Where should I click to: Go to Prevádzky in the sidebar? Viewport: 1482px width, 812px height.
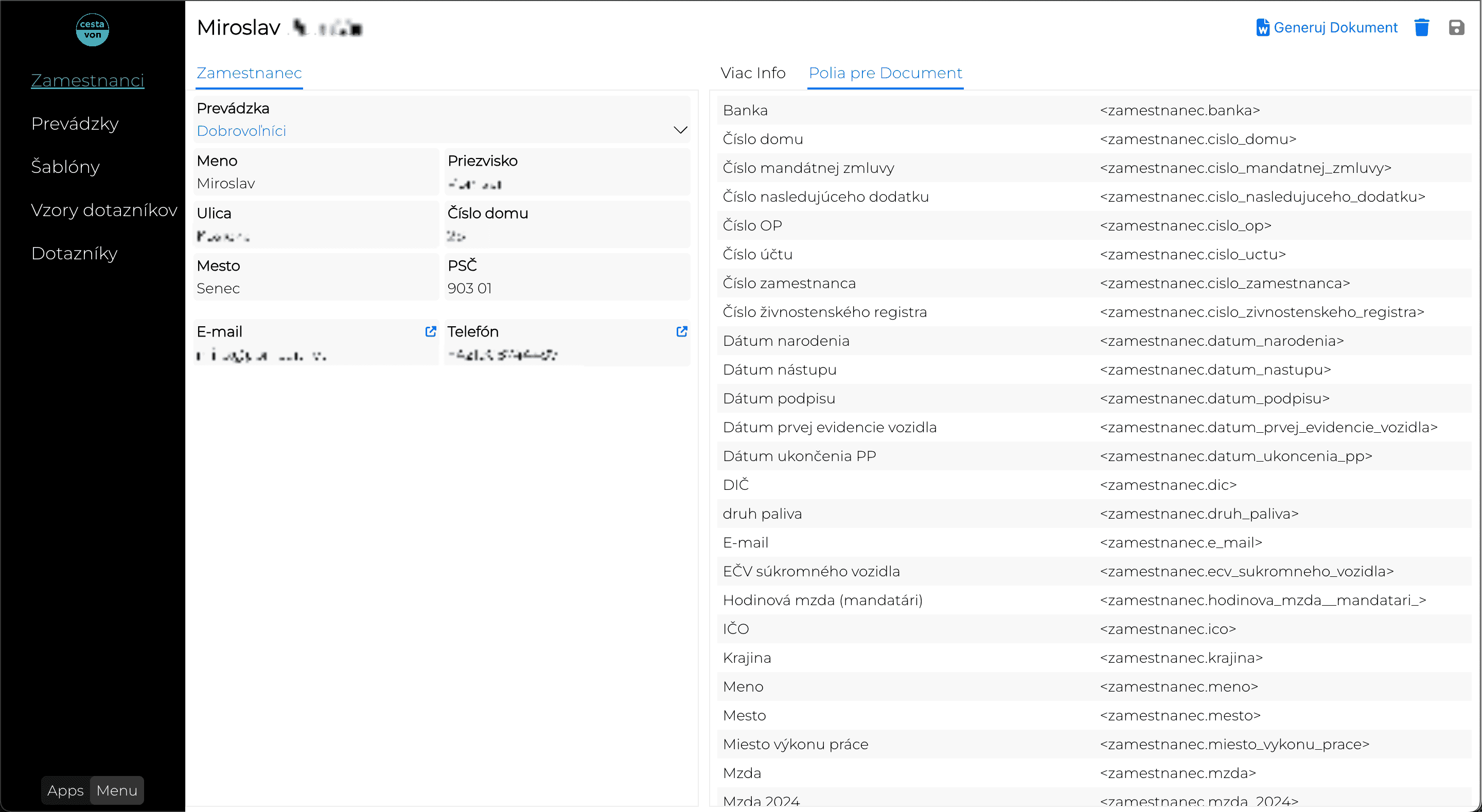[x=75, y=123]
